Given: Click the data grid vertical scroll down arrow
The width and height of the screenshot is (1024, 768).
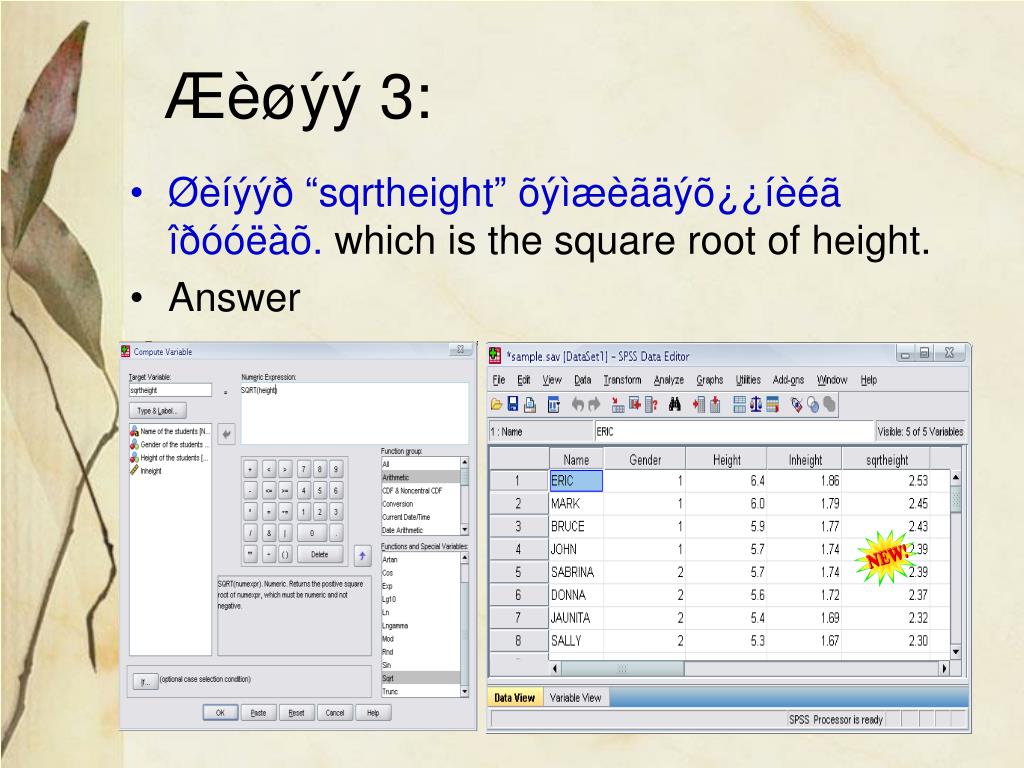Looking at the screenshot, I should [x=955, y=652].
